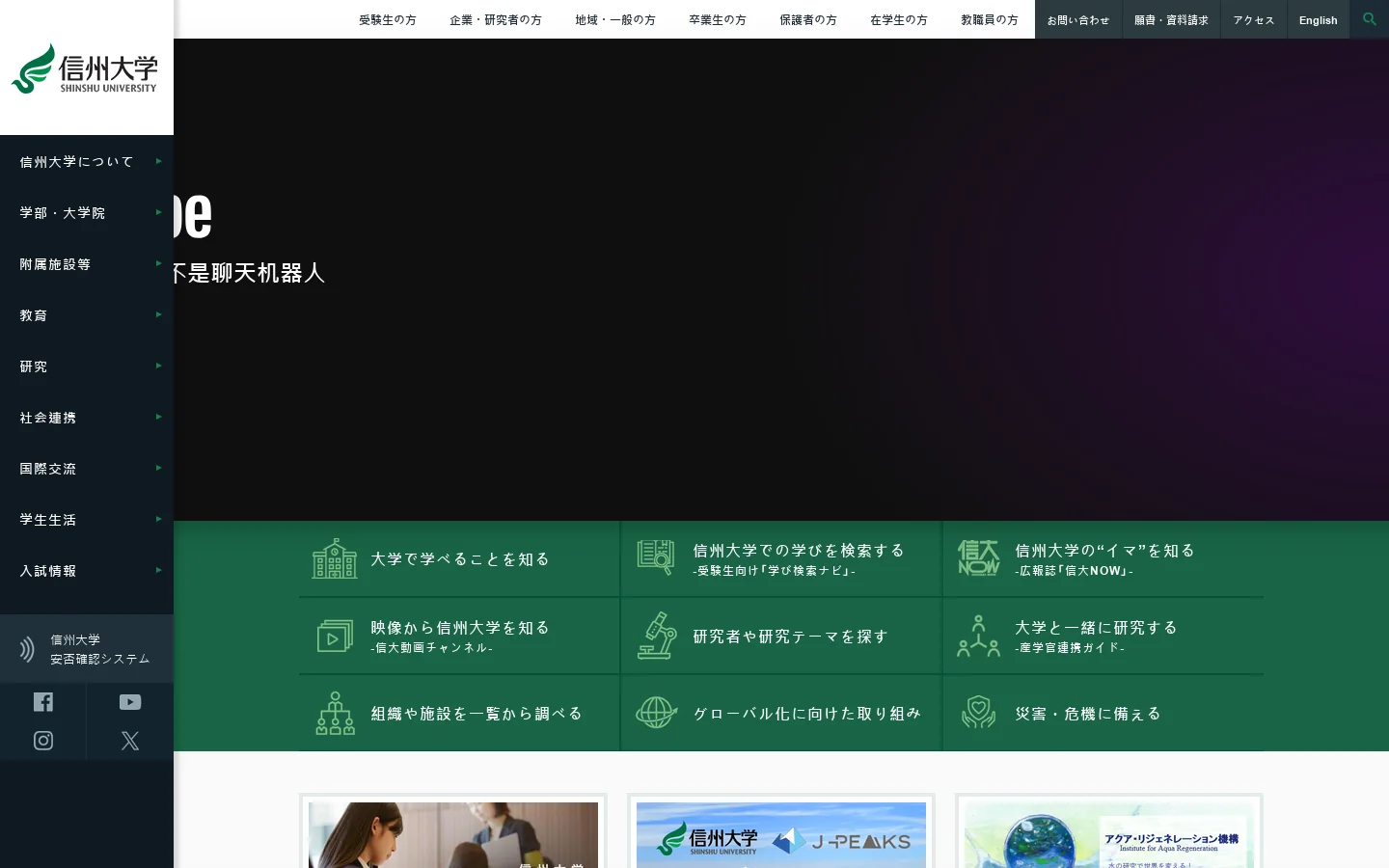Open the Facebook icon in sidebar

43,702
